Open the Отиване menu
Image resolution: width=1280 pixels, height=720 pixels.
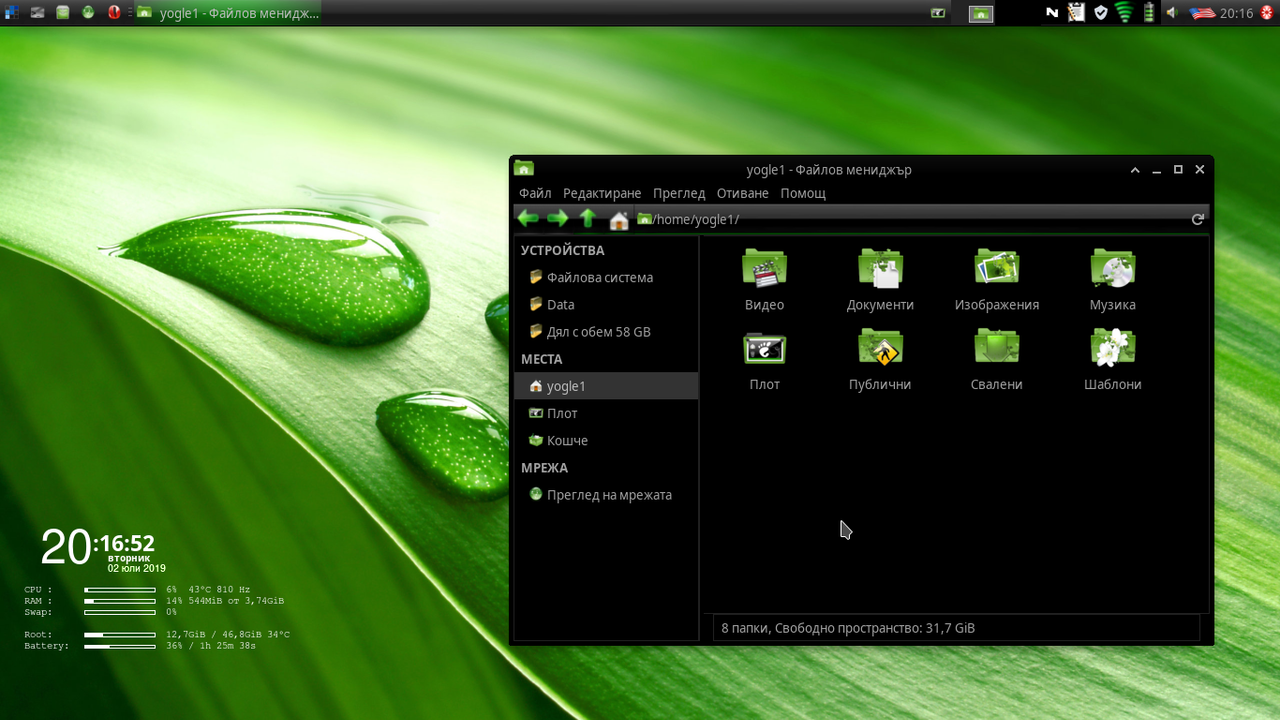tap(743, 193)
